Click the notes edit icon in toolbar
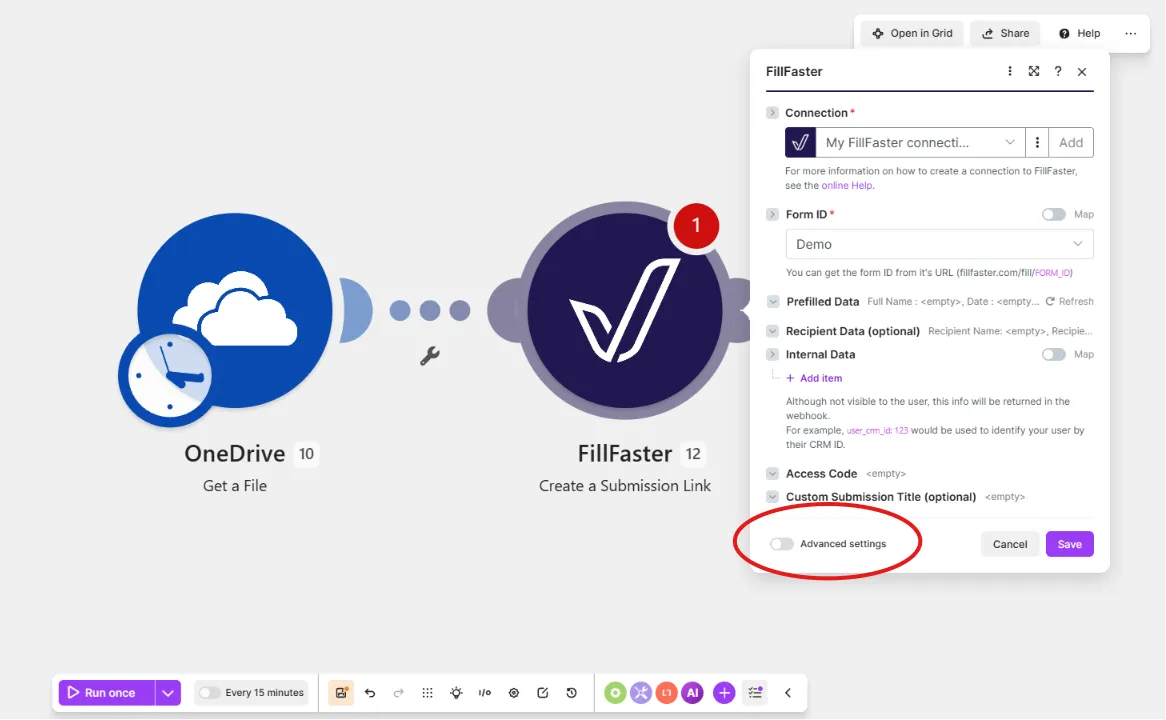Viewport: 1166px width, 720px height. (x=543, y=692)
